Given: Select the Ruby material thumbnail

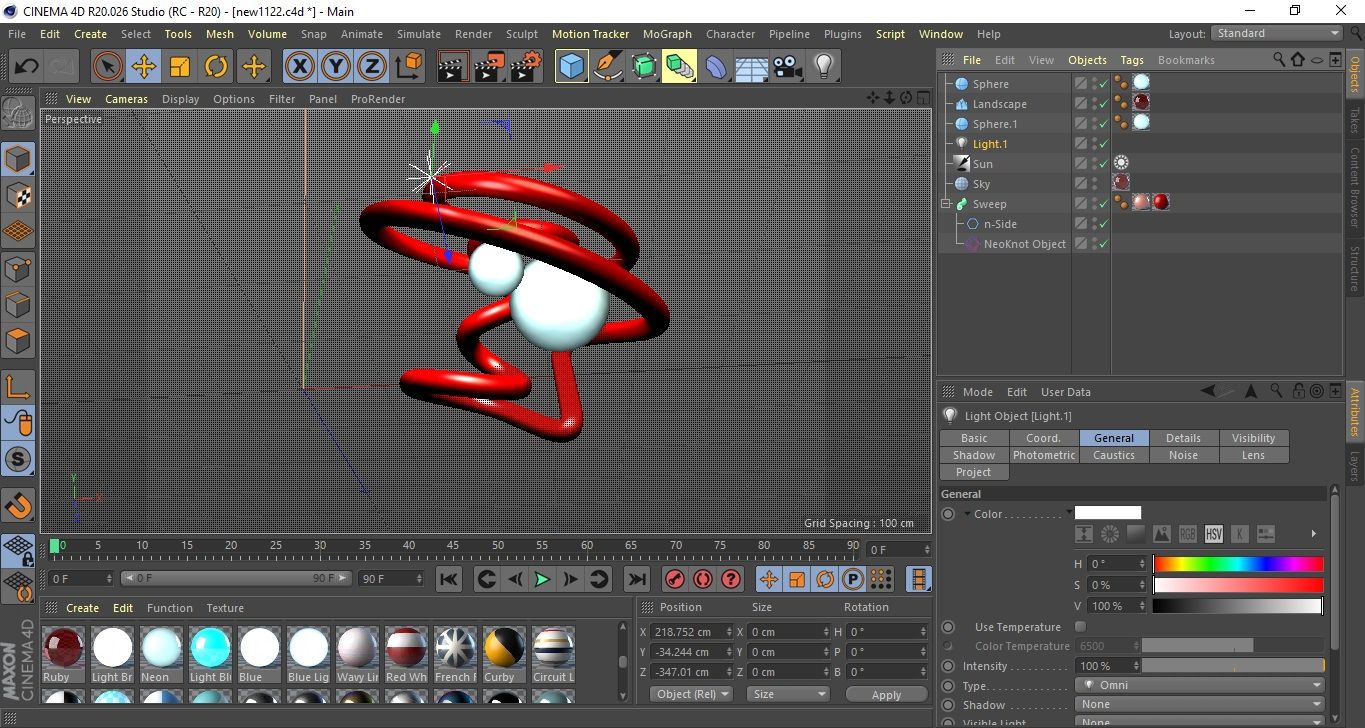Looking at the screenshot, I should pos(63,649).
